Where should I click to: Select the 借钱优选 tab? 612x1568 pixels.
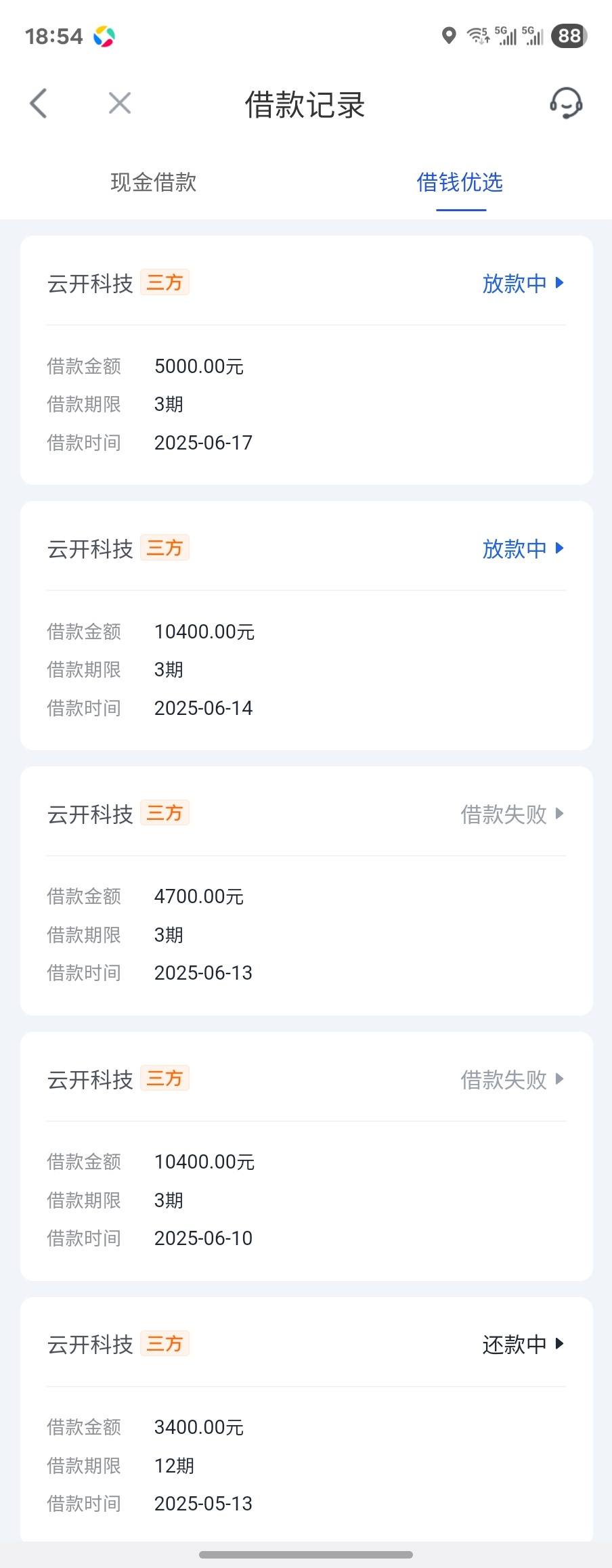coord(460,182)
